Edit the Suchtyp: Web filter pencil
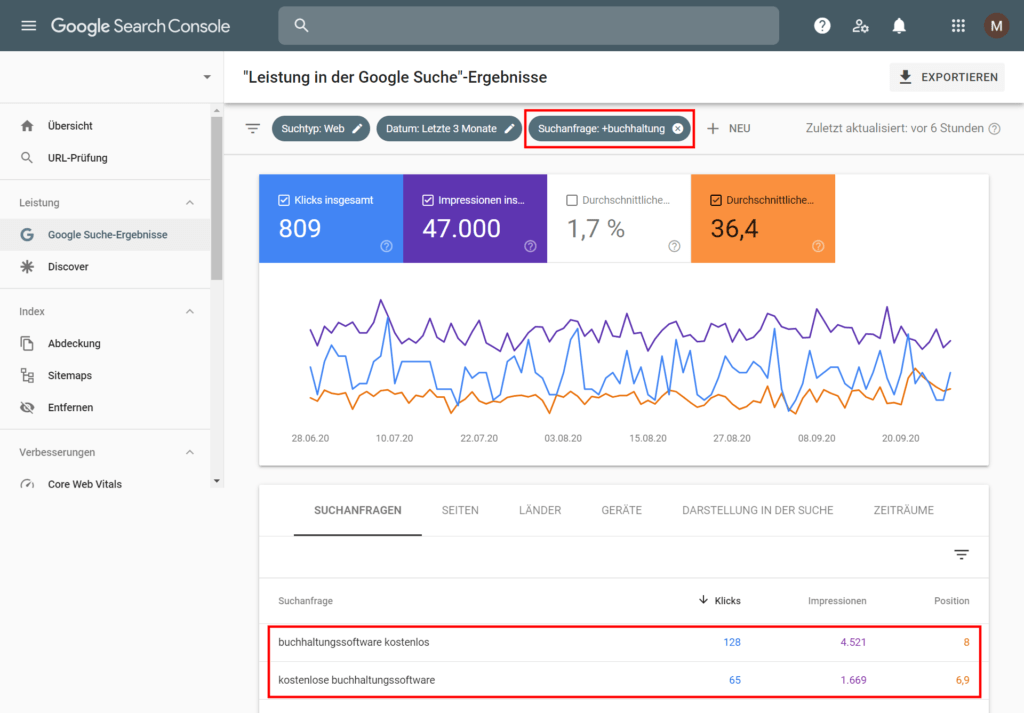The height and width of the screenshot is (713, 1024). pyautogui.click(x=357, y=129)
